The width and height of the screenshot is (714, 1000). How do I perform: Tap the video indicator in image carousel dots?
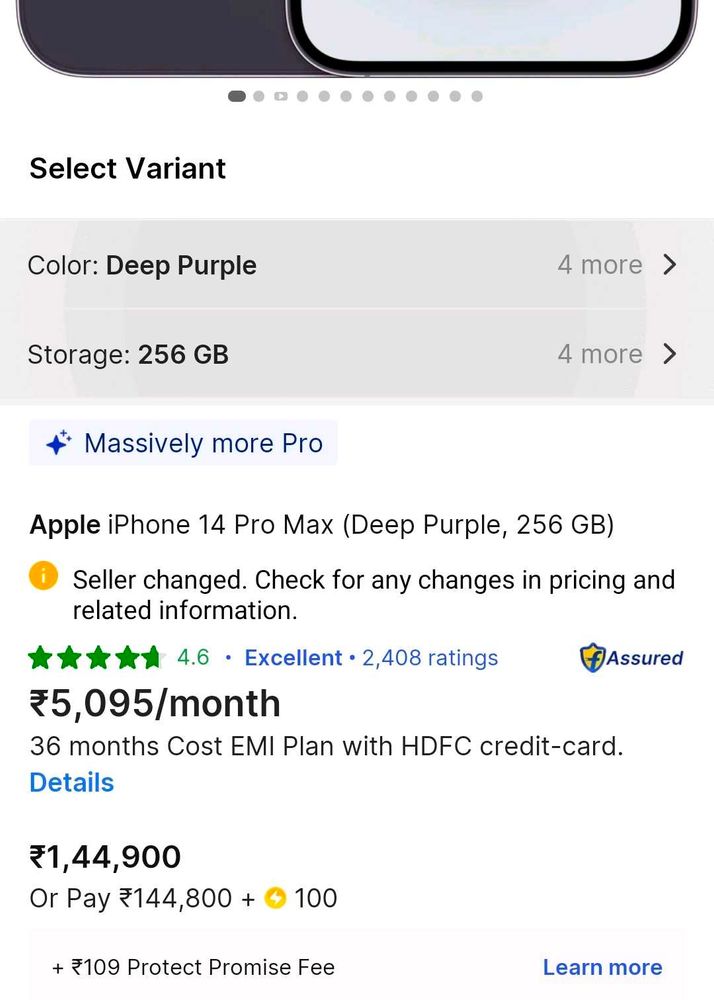click(281, 96)
